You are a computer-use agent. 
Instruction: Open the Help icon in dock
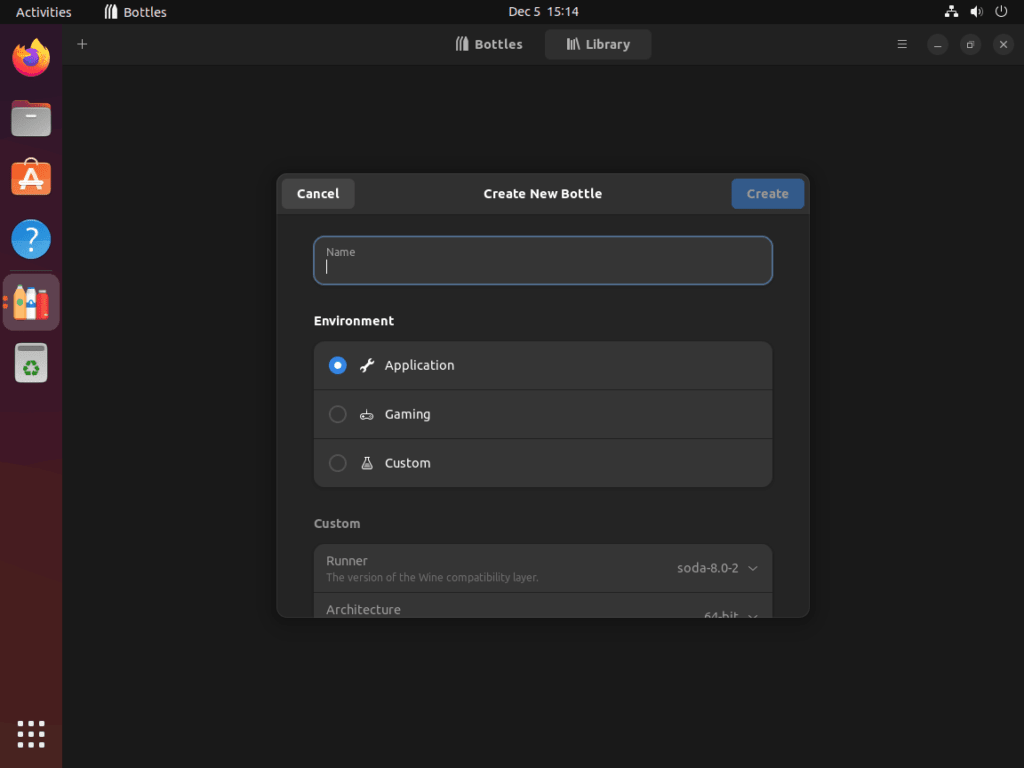[x=31, y=240]
